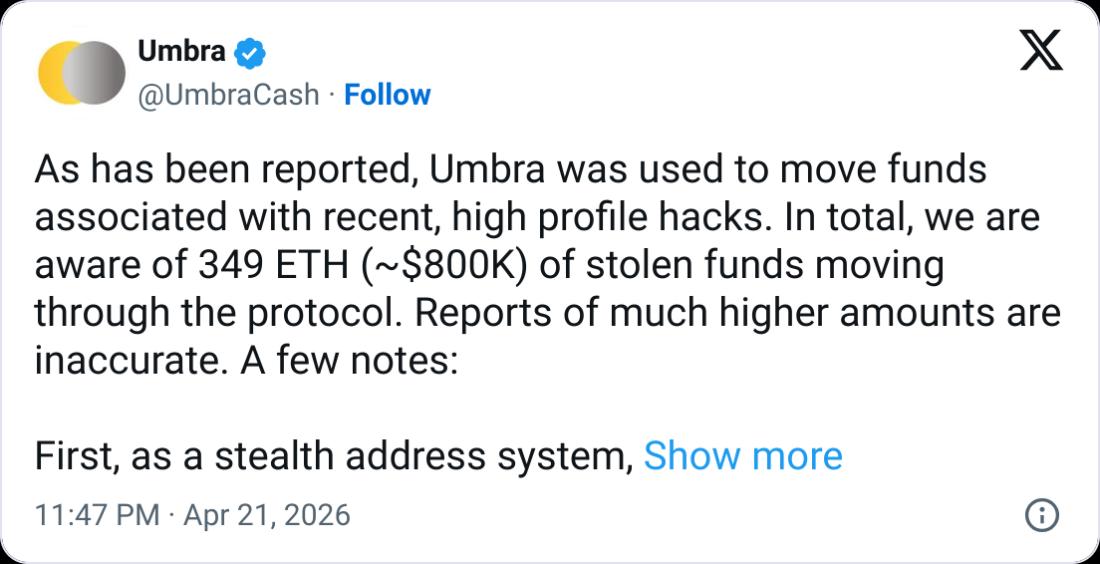
Task: Open the tweet info icon
Action: (1042, 515)
